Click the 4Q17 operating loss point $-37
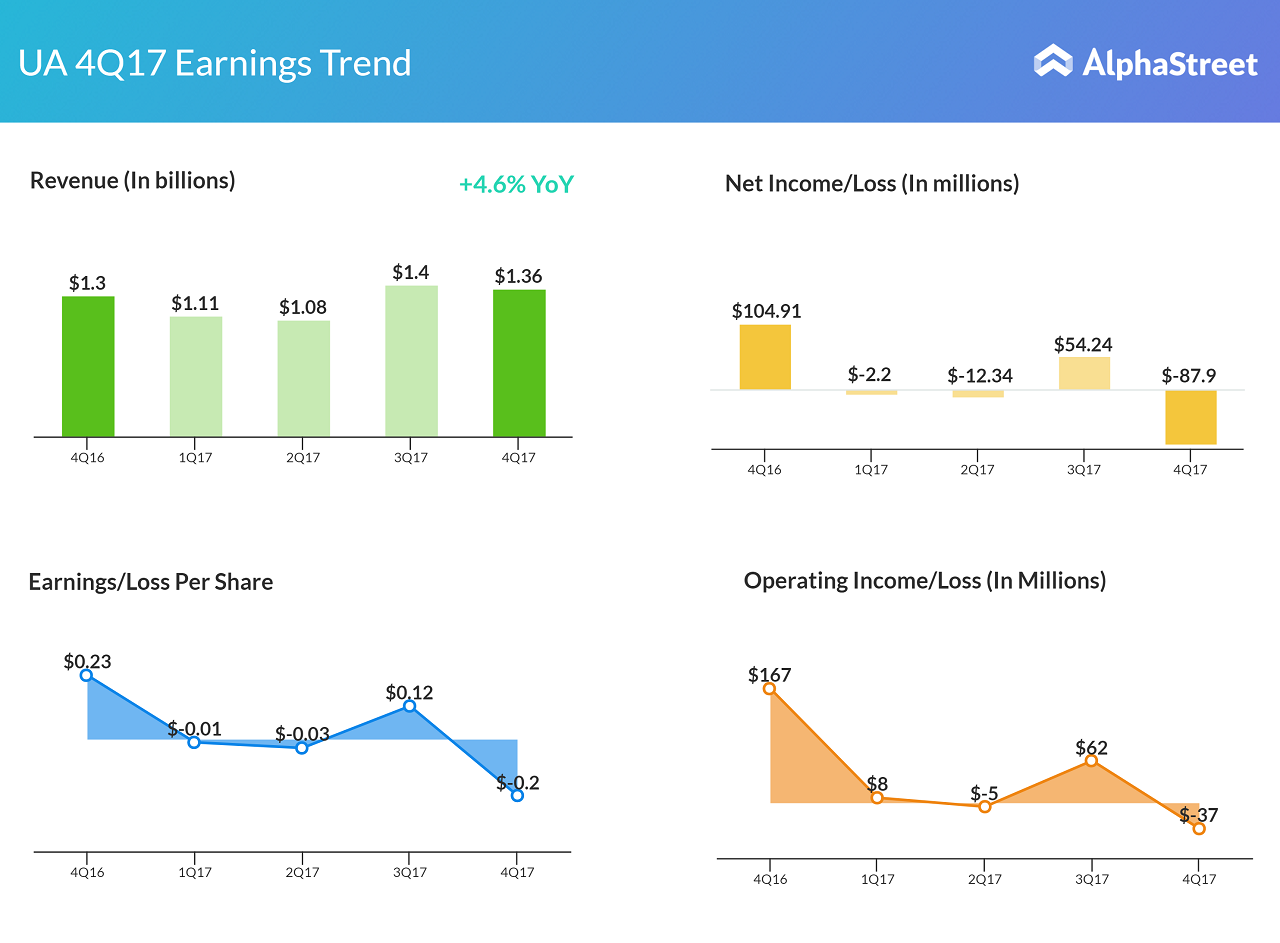1280x943 pixels. 1199,828
